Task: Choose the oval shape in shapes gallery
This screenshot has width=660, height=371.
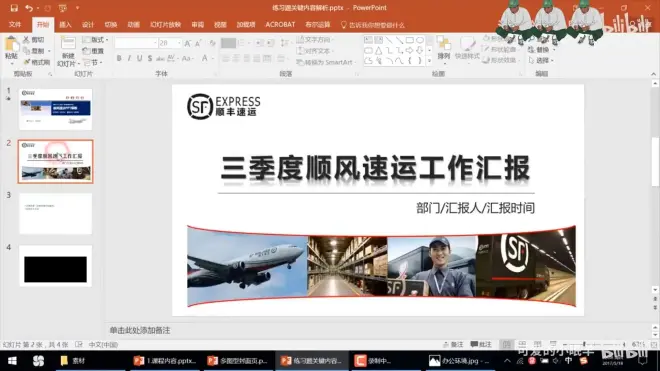Action: pyautogui.click(x=420, y=40)
